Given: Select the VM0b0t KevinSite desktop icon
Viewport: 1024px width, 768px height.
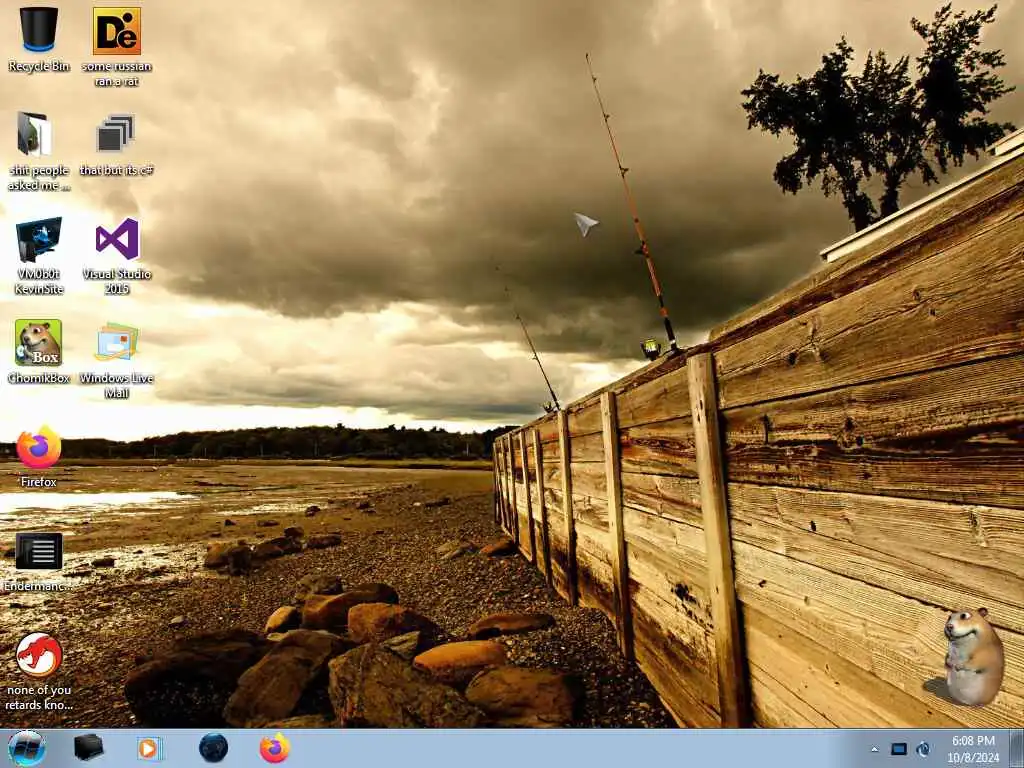Looking at the screenshot, I should click(39, 255).
